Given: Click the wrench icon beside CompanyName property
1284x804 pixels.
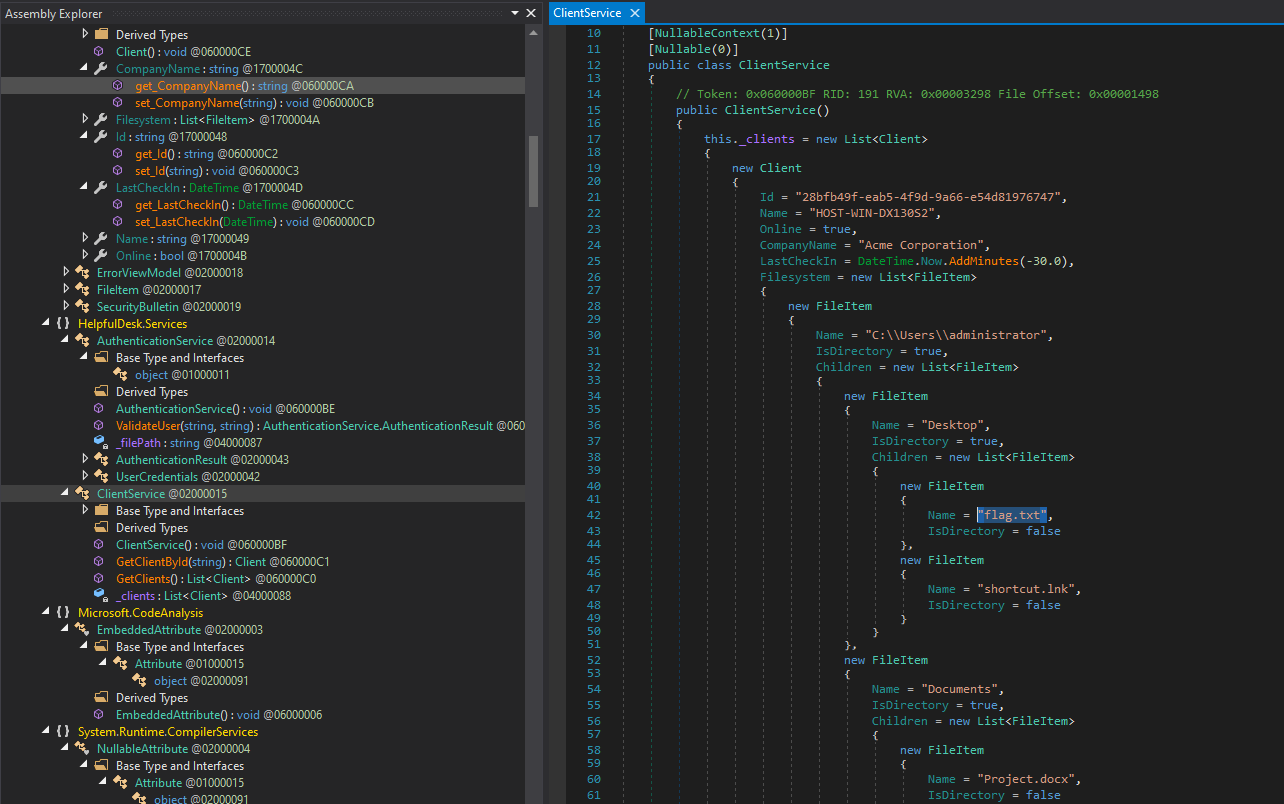Looking at the screenshot, I should coord(100,69).
